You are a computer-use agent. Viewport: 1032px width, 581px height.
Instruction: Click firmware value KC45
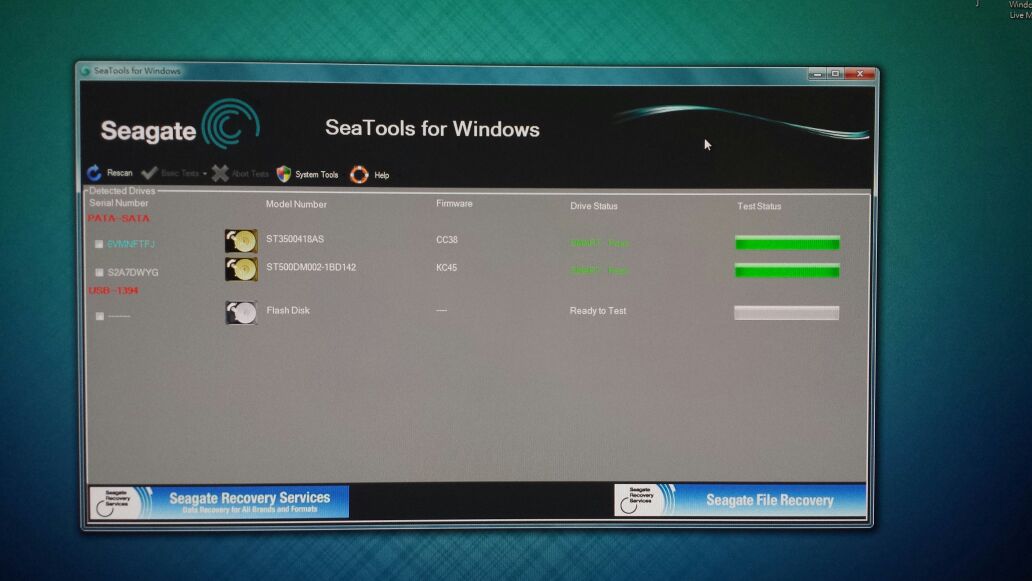click(x=446, y=268)
